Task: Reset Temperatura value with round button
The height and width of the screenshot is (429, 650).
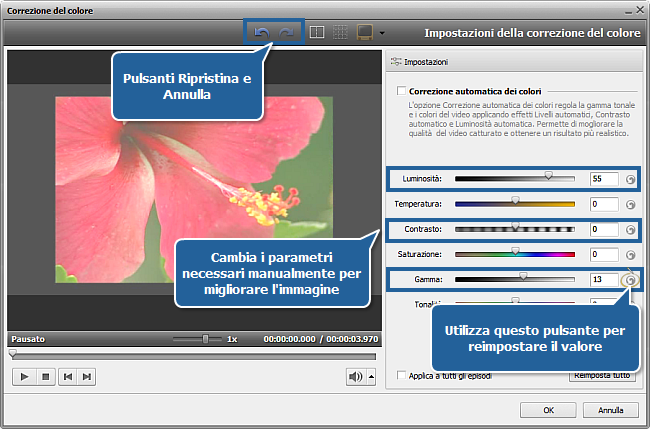Action: [630, 204]
